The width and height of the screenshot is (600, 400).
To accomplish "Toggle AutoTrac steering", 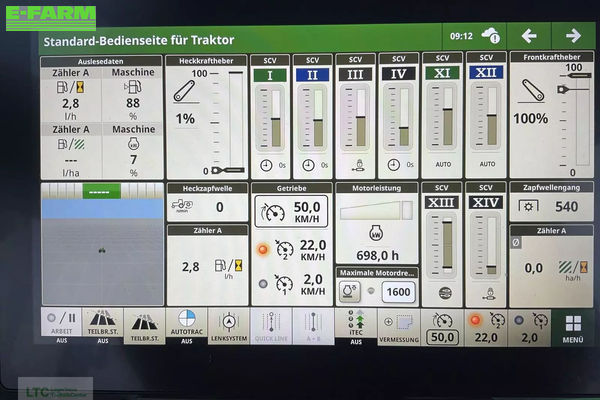I will point(187,325).
